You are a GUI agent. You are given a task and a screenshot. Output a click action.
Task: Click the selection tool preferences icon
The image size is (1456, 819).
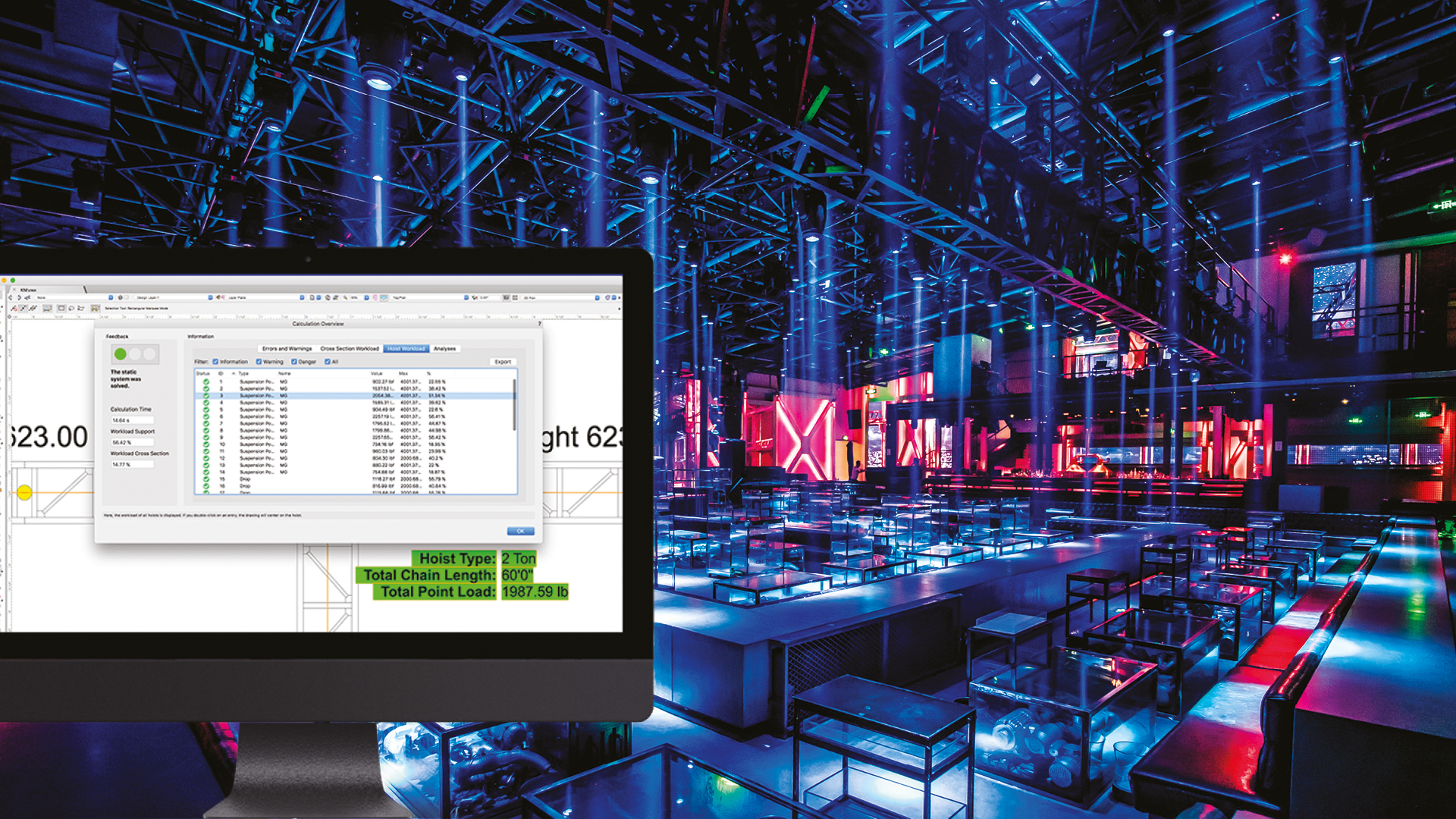tap(95, 308)
